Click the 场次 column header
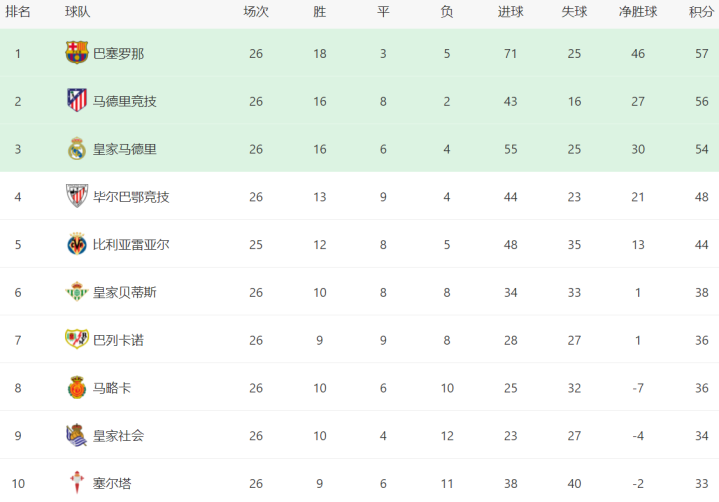The height and width of the screenshot is (502, 719). tap(256, 12)
